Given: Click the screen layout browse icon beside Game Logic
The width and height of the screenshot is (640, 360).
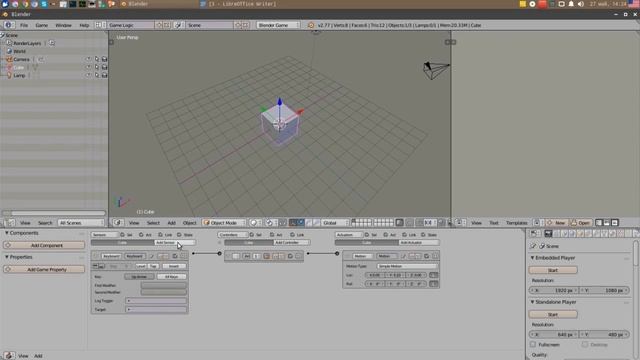Looking at the screenshot, I should pos(99,25).
